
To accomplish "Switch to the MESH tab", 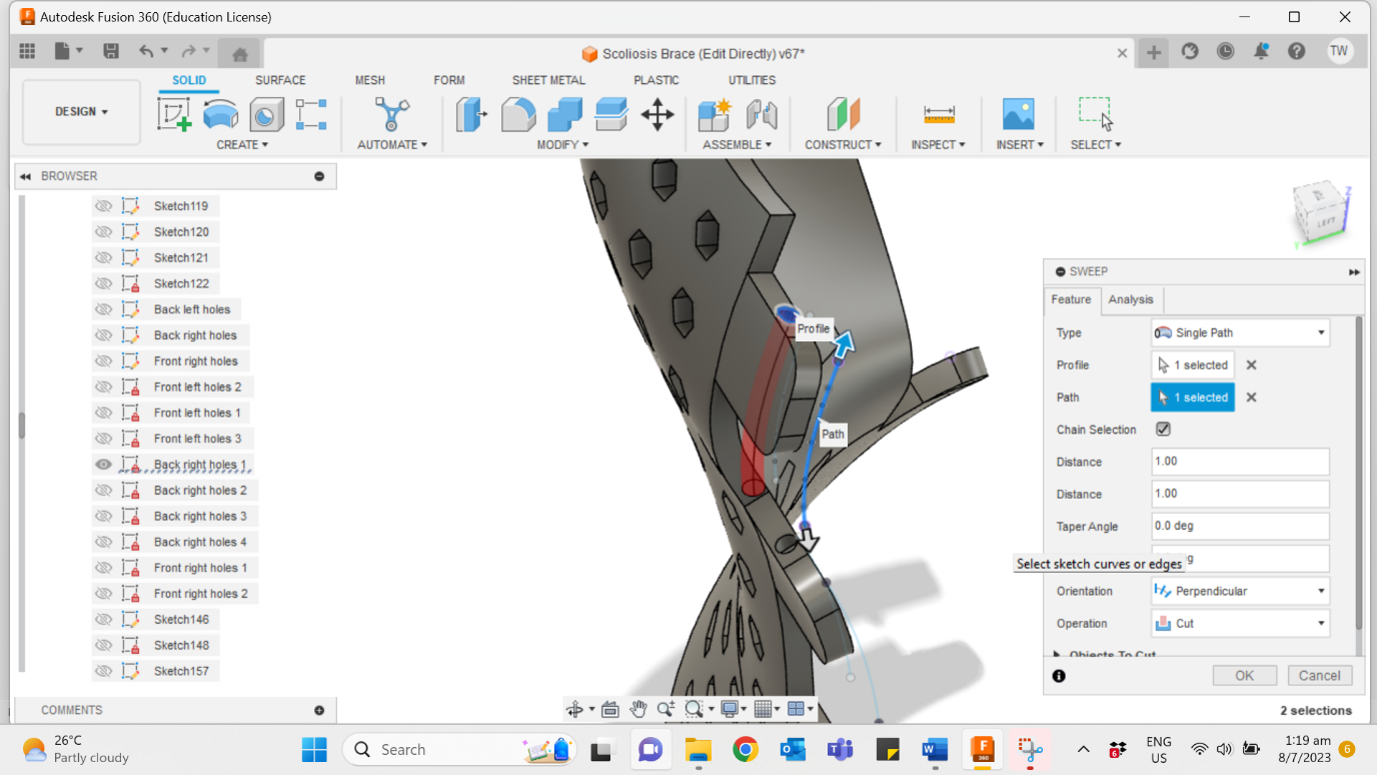I will 370,80.
